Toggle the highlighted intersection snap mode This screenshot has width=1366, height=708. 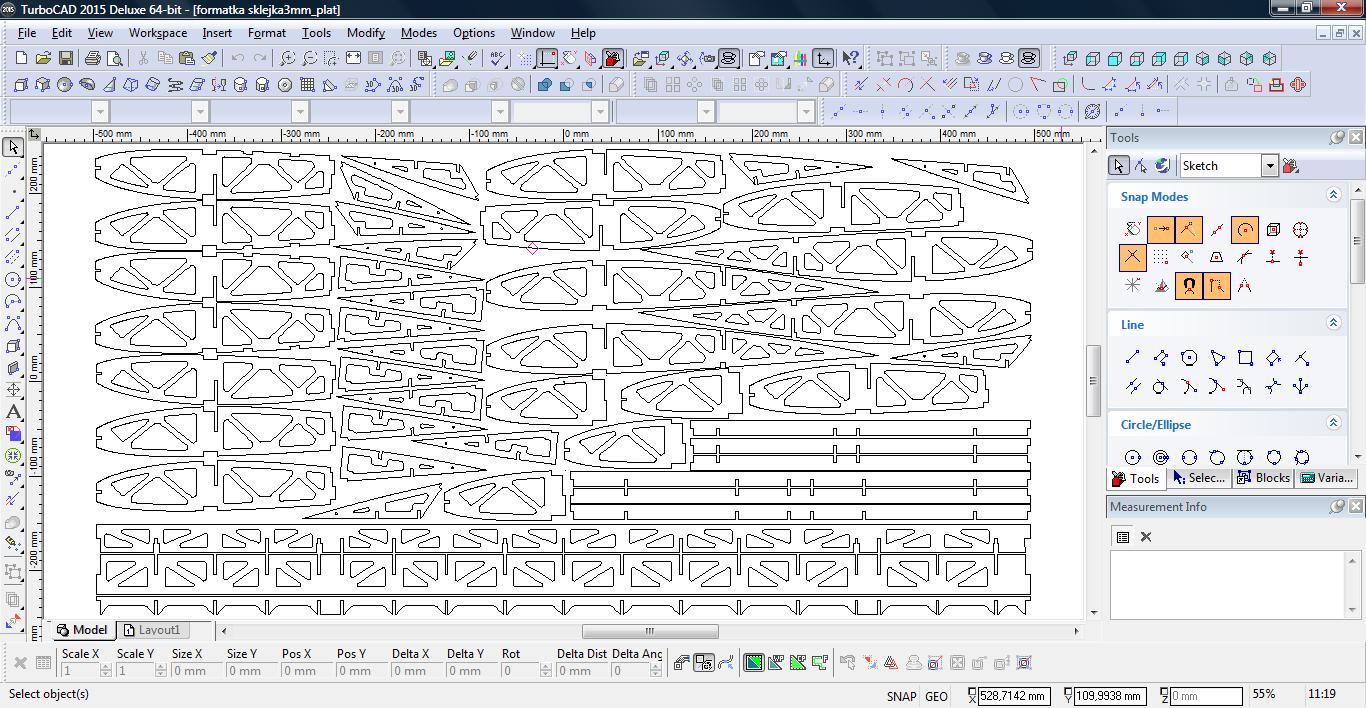pos(1132,258)
